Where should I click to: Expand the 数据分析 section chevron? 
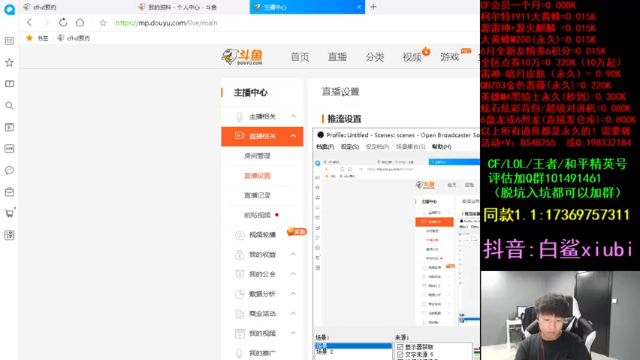(x=293, y=293)
